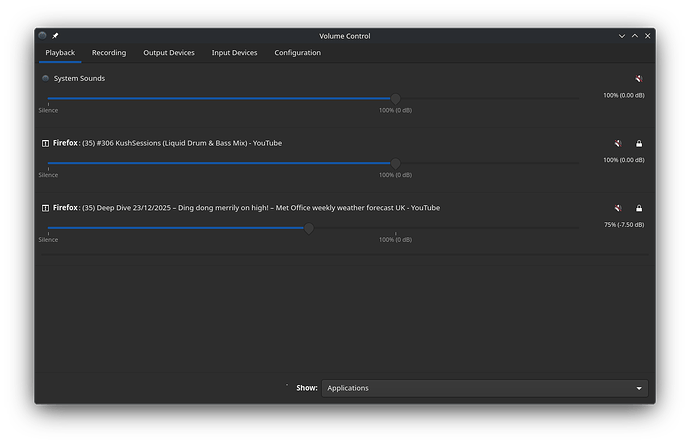Minimize the Volume Control window
The width and height of the screenshot is (690, 445).
point(621,36)
